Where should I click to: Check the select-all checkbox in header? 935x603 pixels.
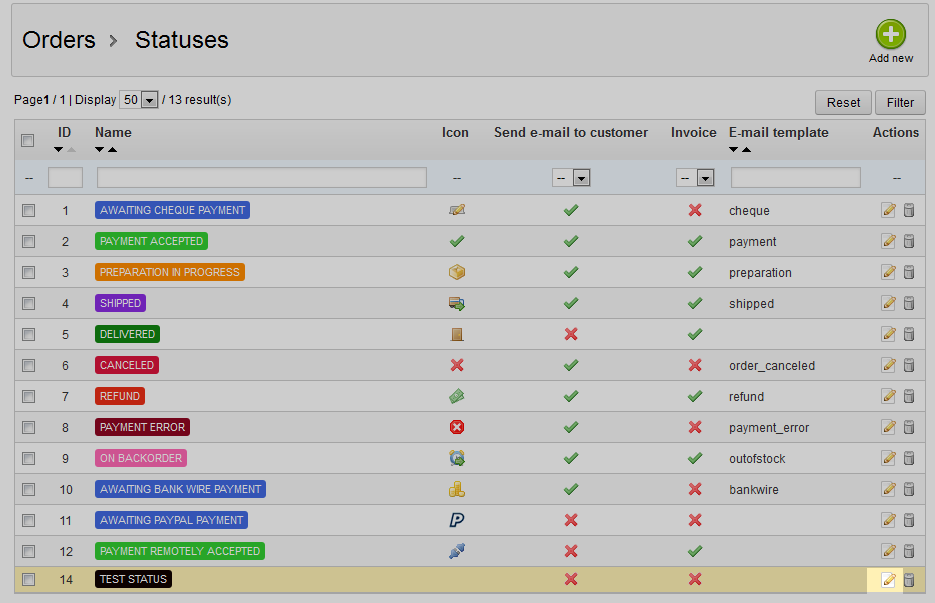pos(28,140)
